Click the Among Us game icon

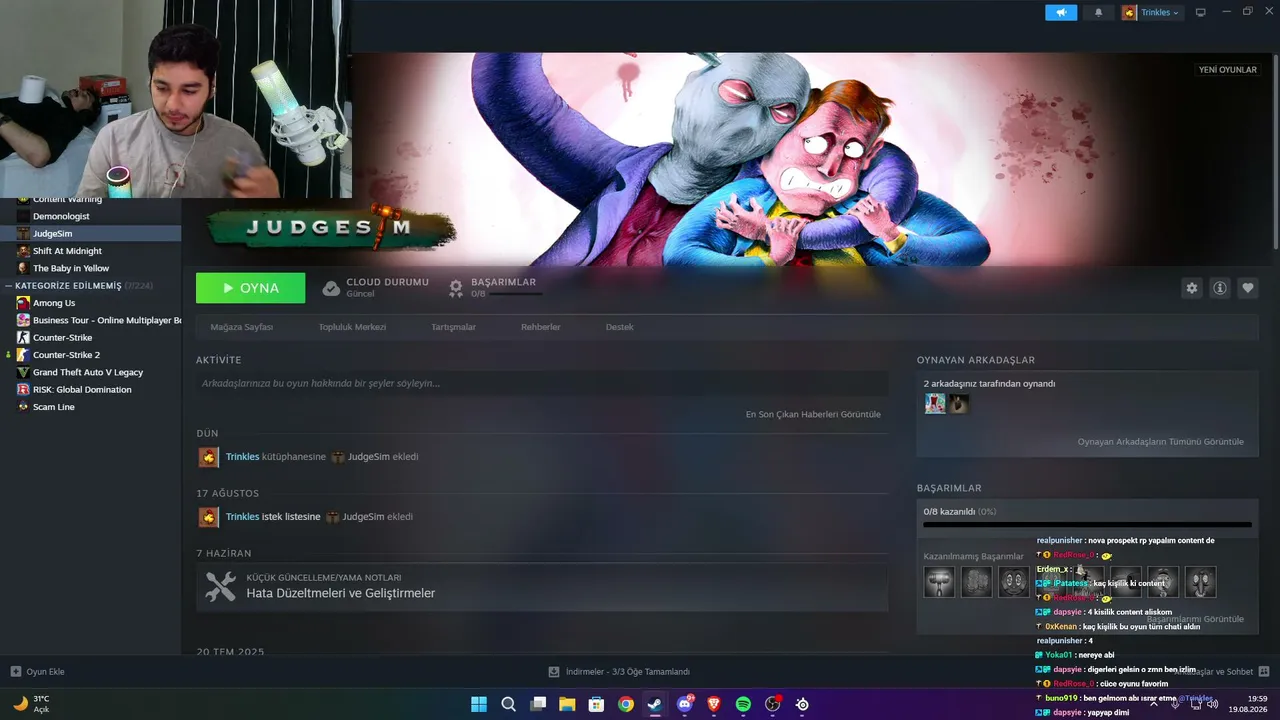pyautogui.click(x=23, y=303)
